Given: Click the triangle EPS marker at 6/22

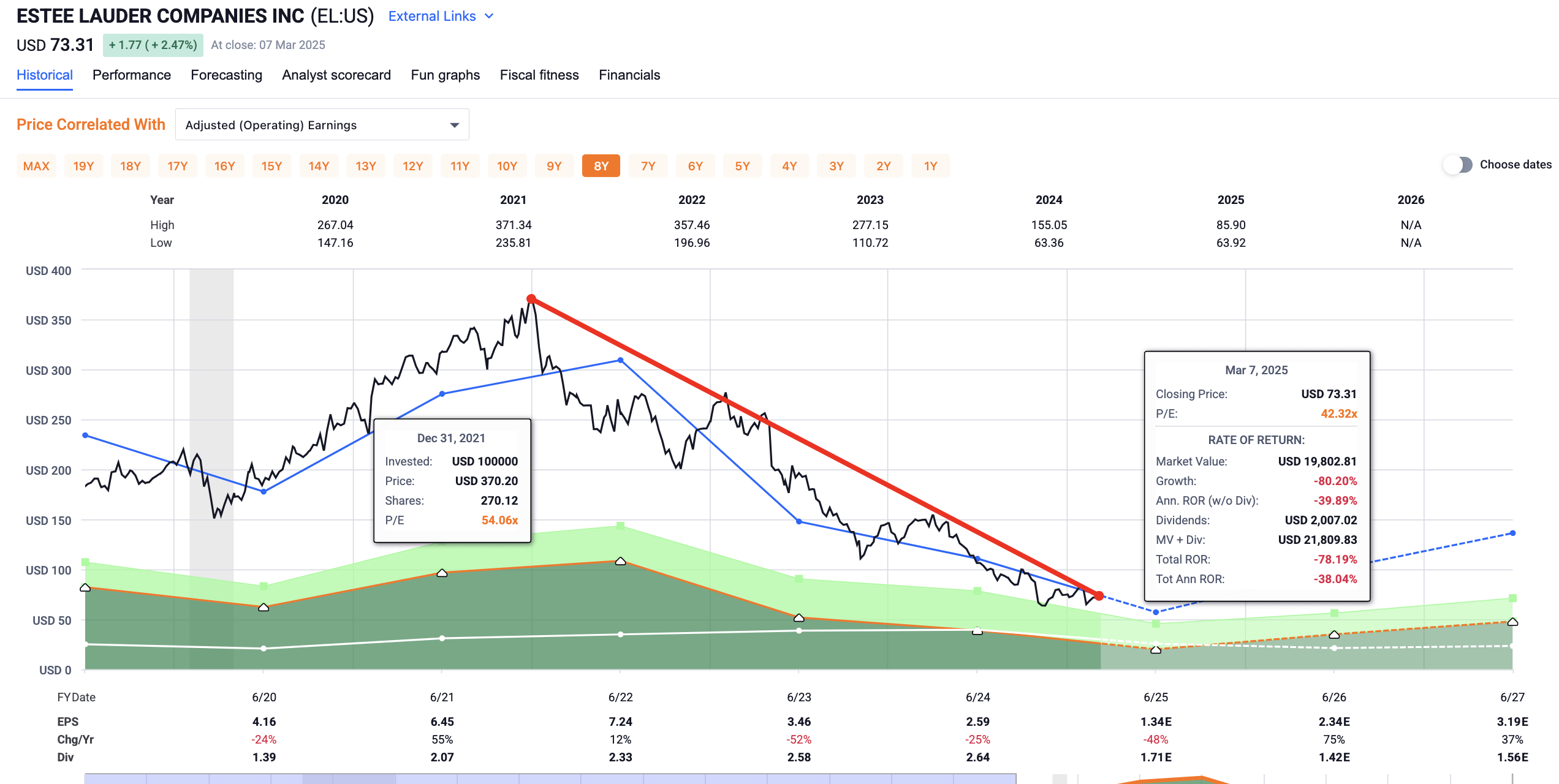Looking at the screenshot, I should point(620,561).
